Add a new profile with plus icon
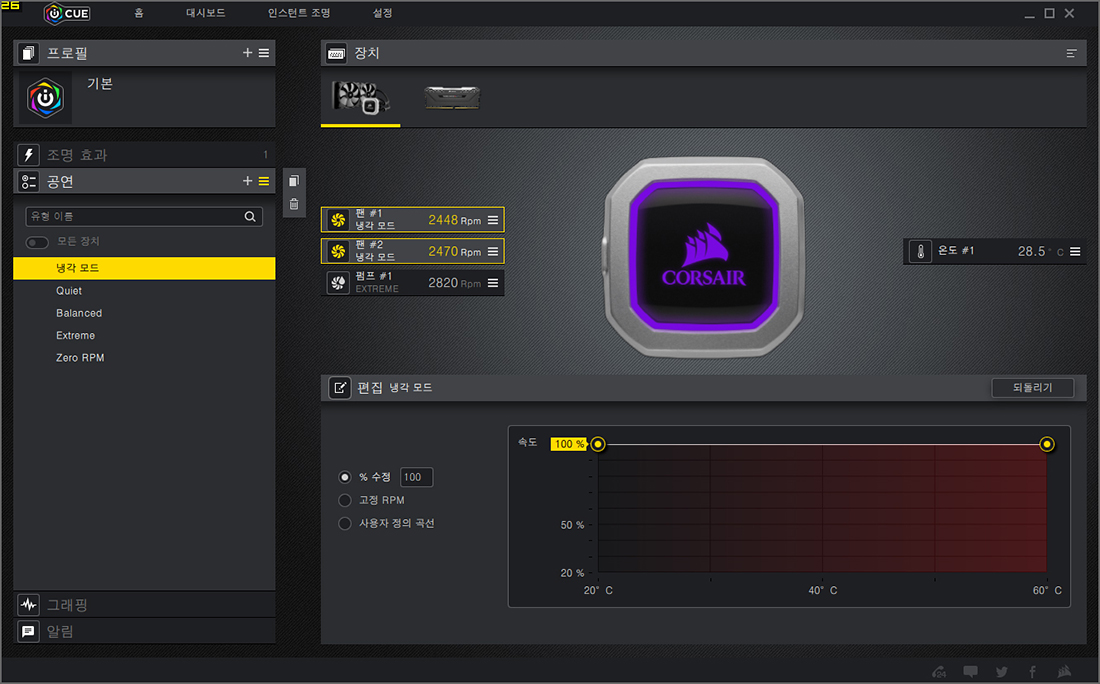This screenshot has width=1100, height=684. 247,53
